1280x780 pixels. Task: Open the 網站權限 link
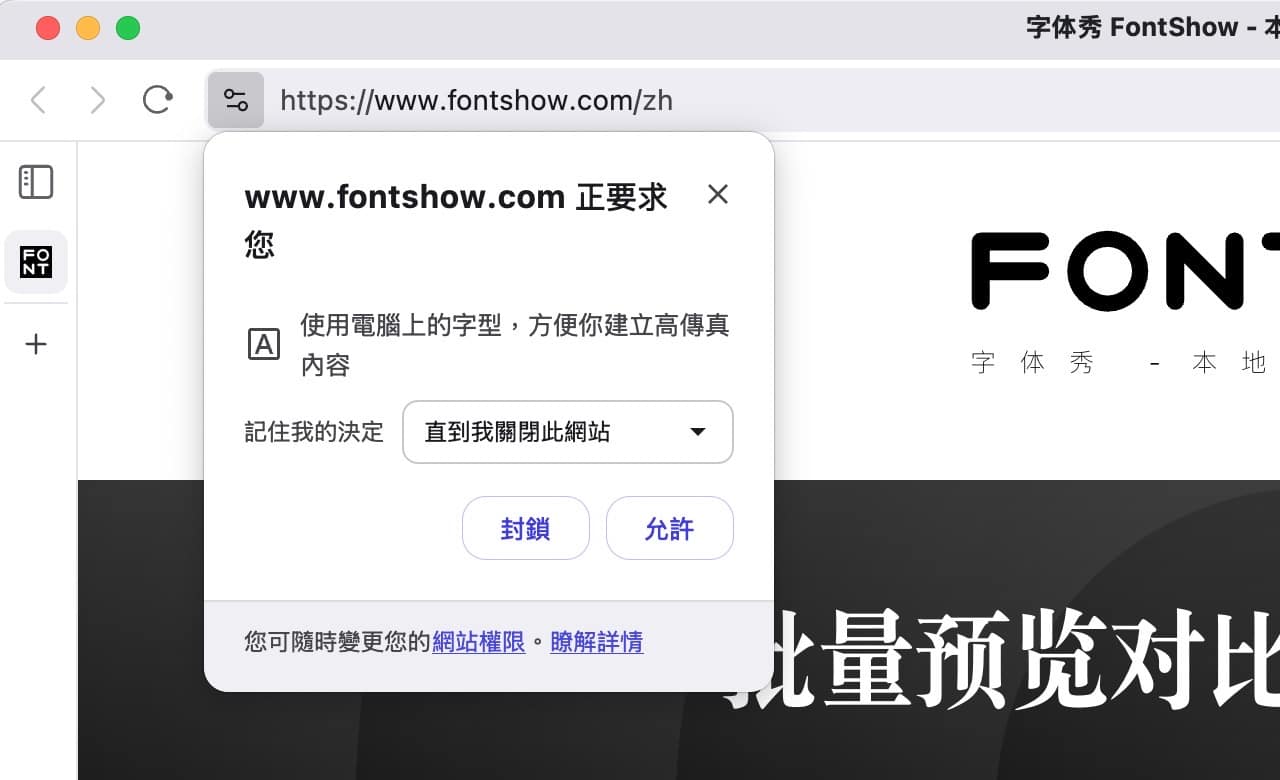pyautogui.click(x=478, y=642)
